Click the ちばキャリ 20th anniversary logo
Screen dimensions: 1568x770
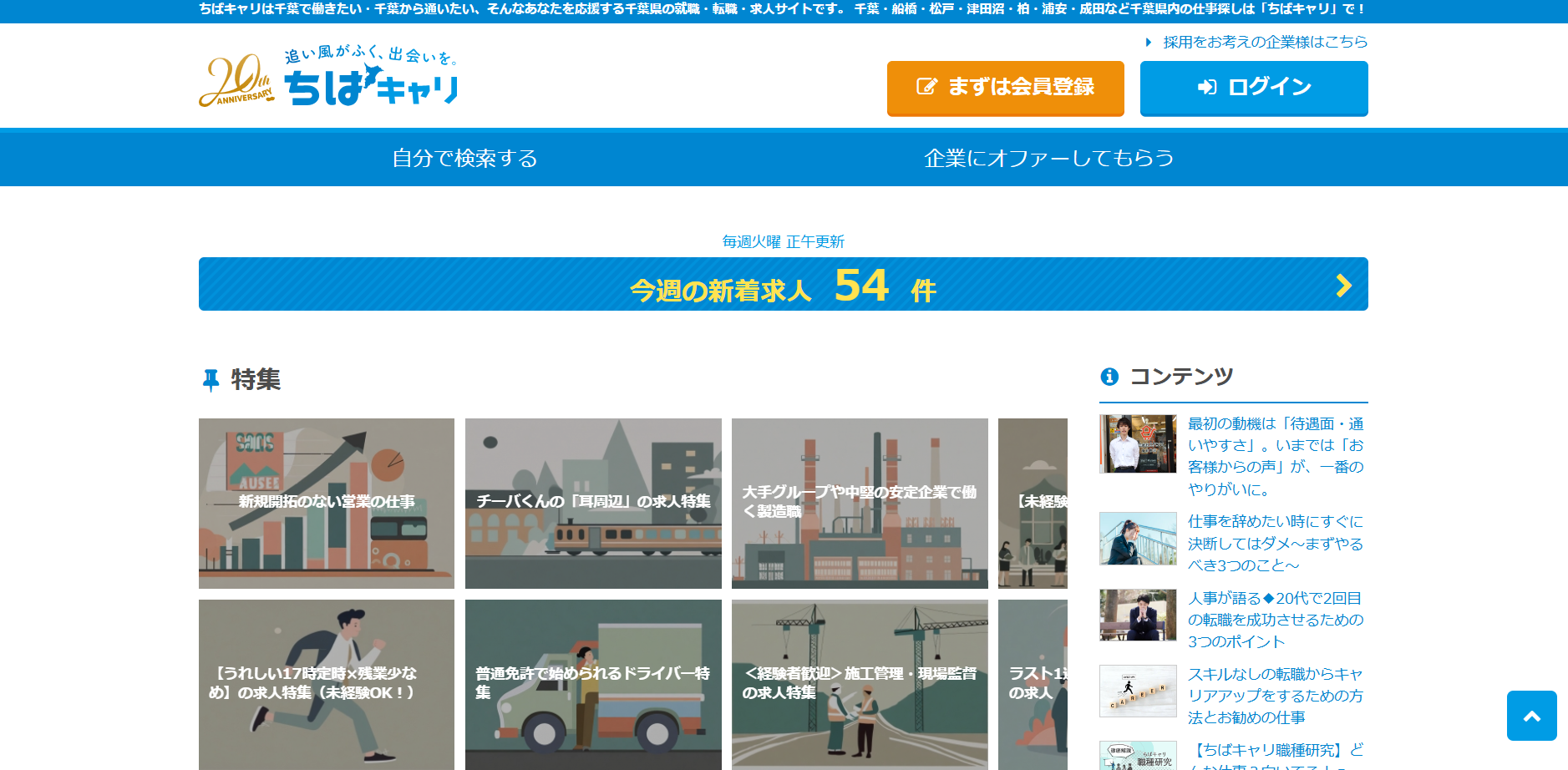(328, 78)
